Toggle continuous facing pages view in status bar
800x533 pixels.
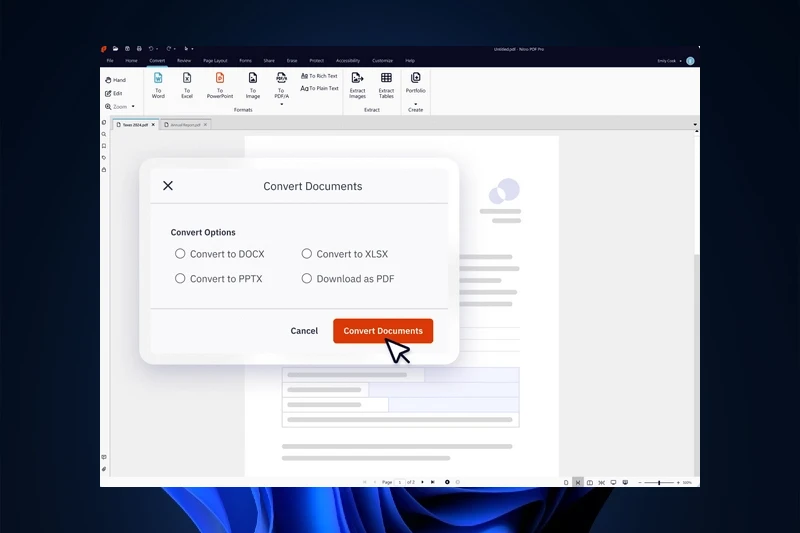coord(602,483)
